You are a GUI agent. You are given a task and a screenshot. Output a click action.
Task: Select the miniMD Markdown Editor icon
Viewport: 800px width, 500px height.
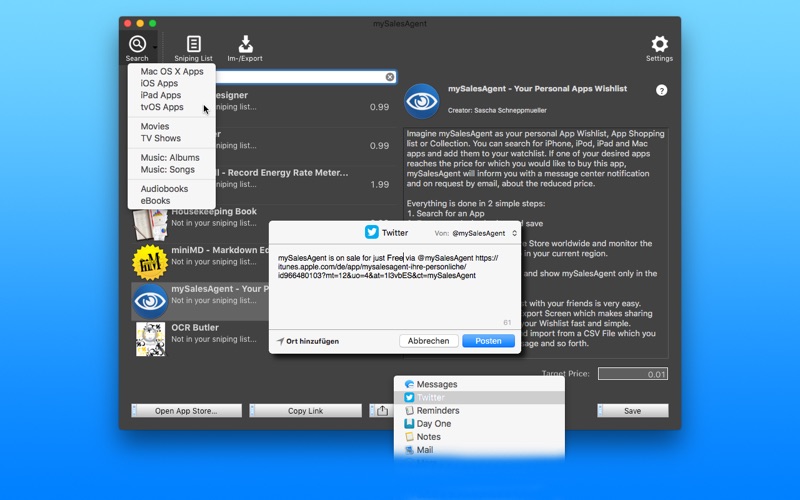[149, 262]
